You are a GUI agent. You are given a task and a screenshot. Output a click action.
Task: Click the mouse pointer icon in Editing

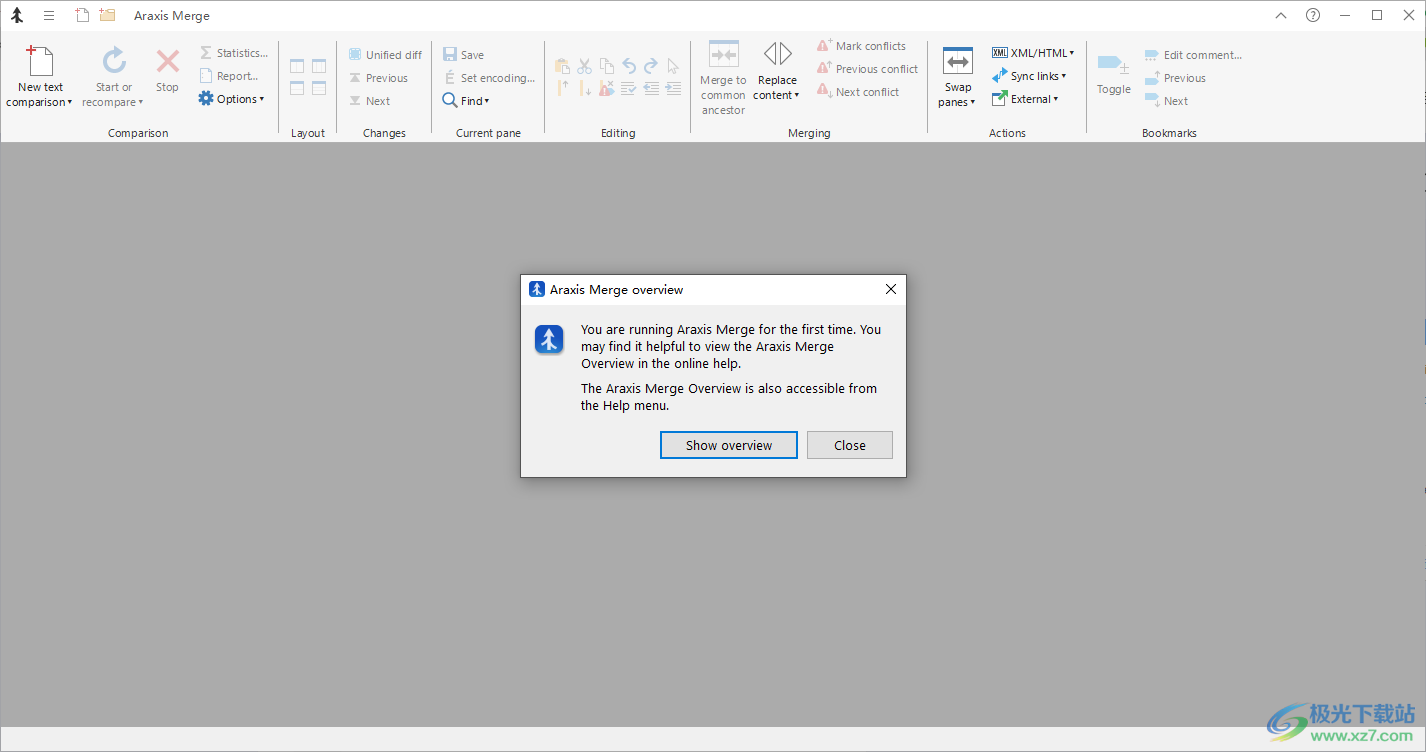click(673, 66)
